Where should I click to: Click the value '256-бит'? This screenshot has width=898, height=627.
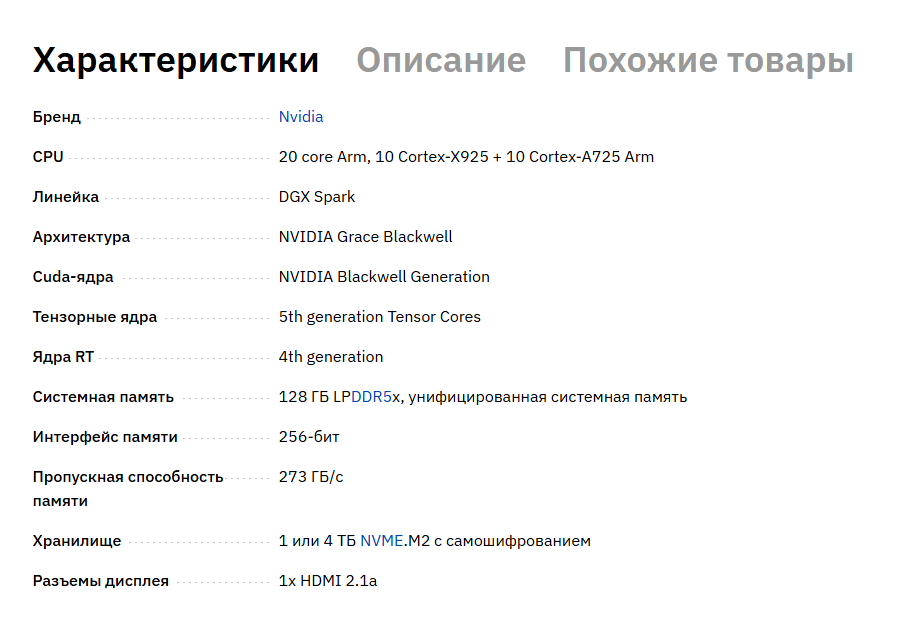point(309,437)
